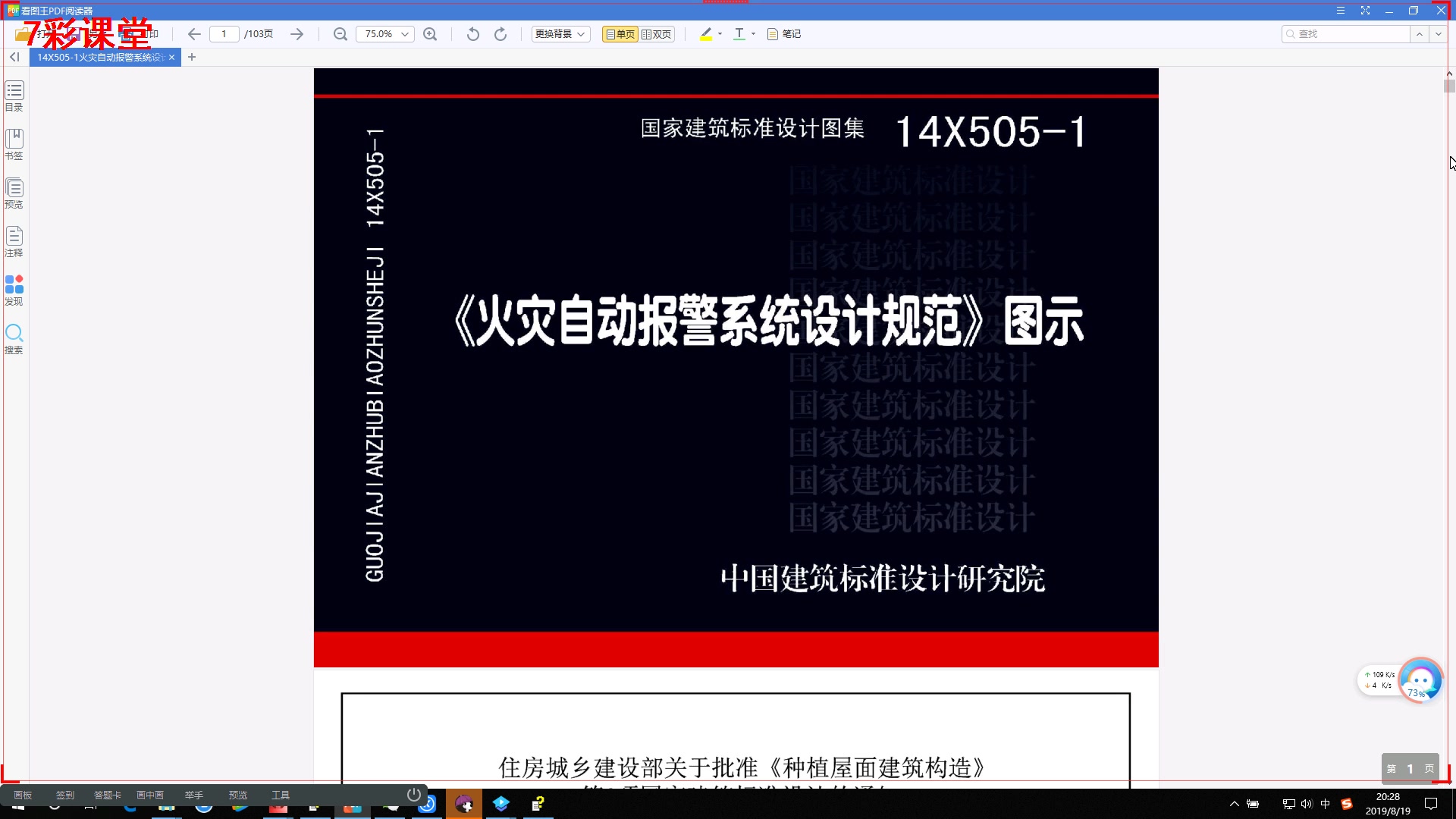Click the zoom out magnifier icon
This screenshot has height=819, width=1456.
coord(340,34)
